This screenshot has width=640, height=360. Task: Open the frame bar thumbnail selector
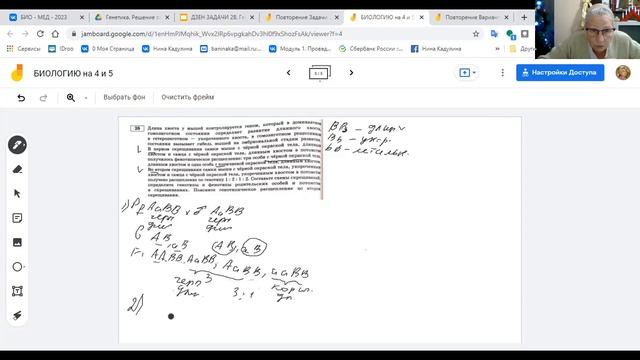[320, 73]
